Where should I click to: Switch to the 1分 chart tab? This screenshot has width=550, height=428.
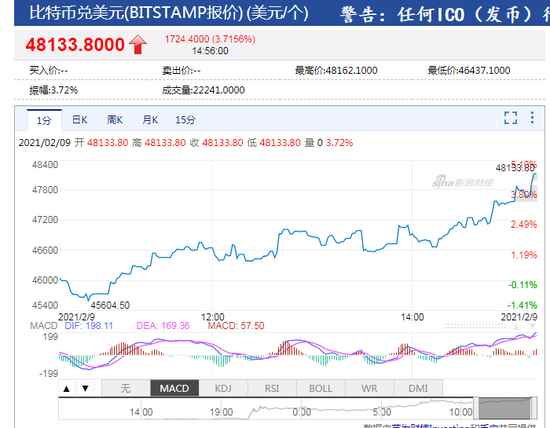tap(44, 120)
